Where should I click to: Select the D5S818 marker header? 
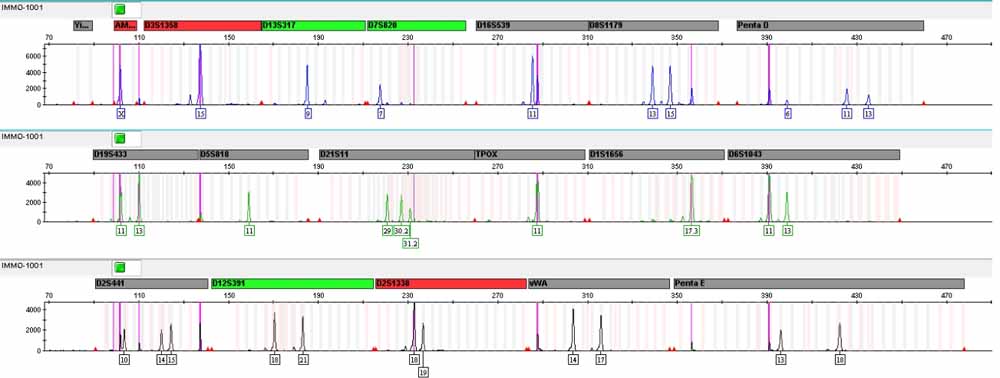click(254, 154)
